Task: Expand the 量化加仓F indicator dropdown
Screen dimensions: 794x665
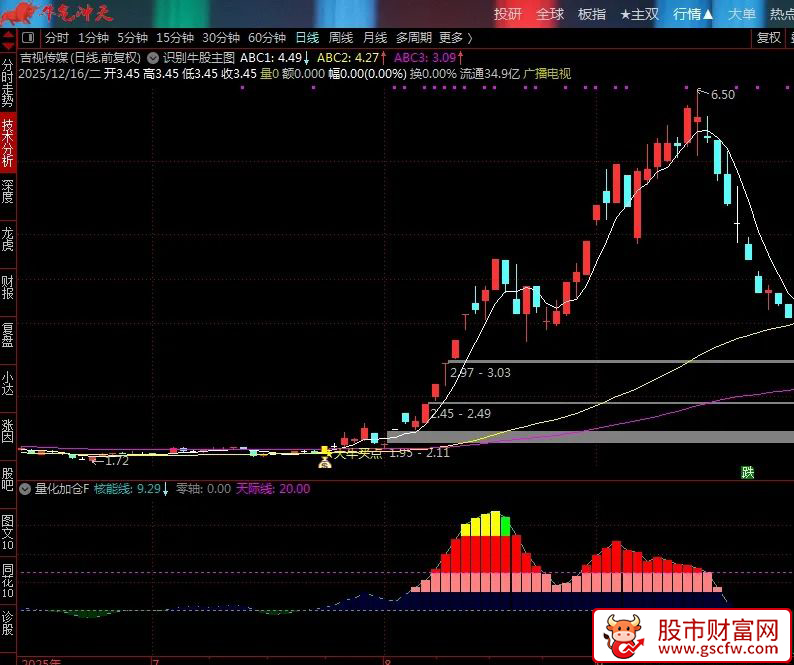Action: click(25, 489)
